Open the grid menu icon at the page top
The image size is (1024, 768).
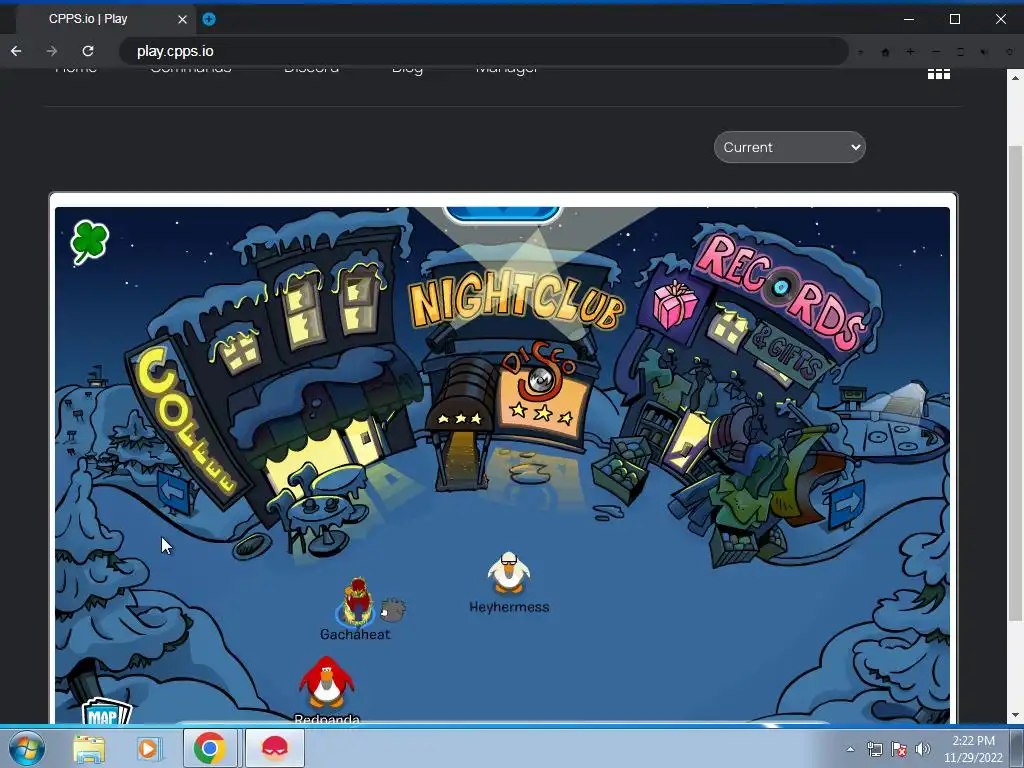(938, 74)
